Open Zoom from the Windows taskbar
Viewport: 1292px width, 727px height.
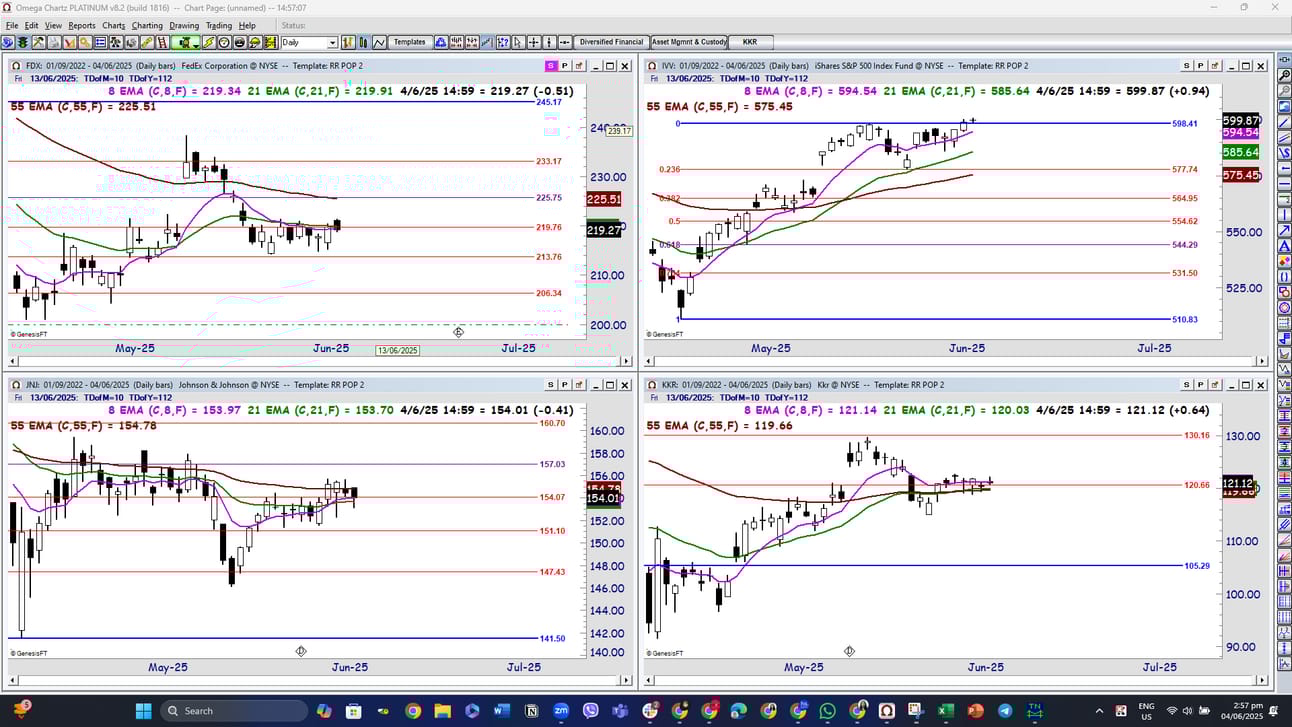[x=560, y=711]
